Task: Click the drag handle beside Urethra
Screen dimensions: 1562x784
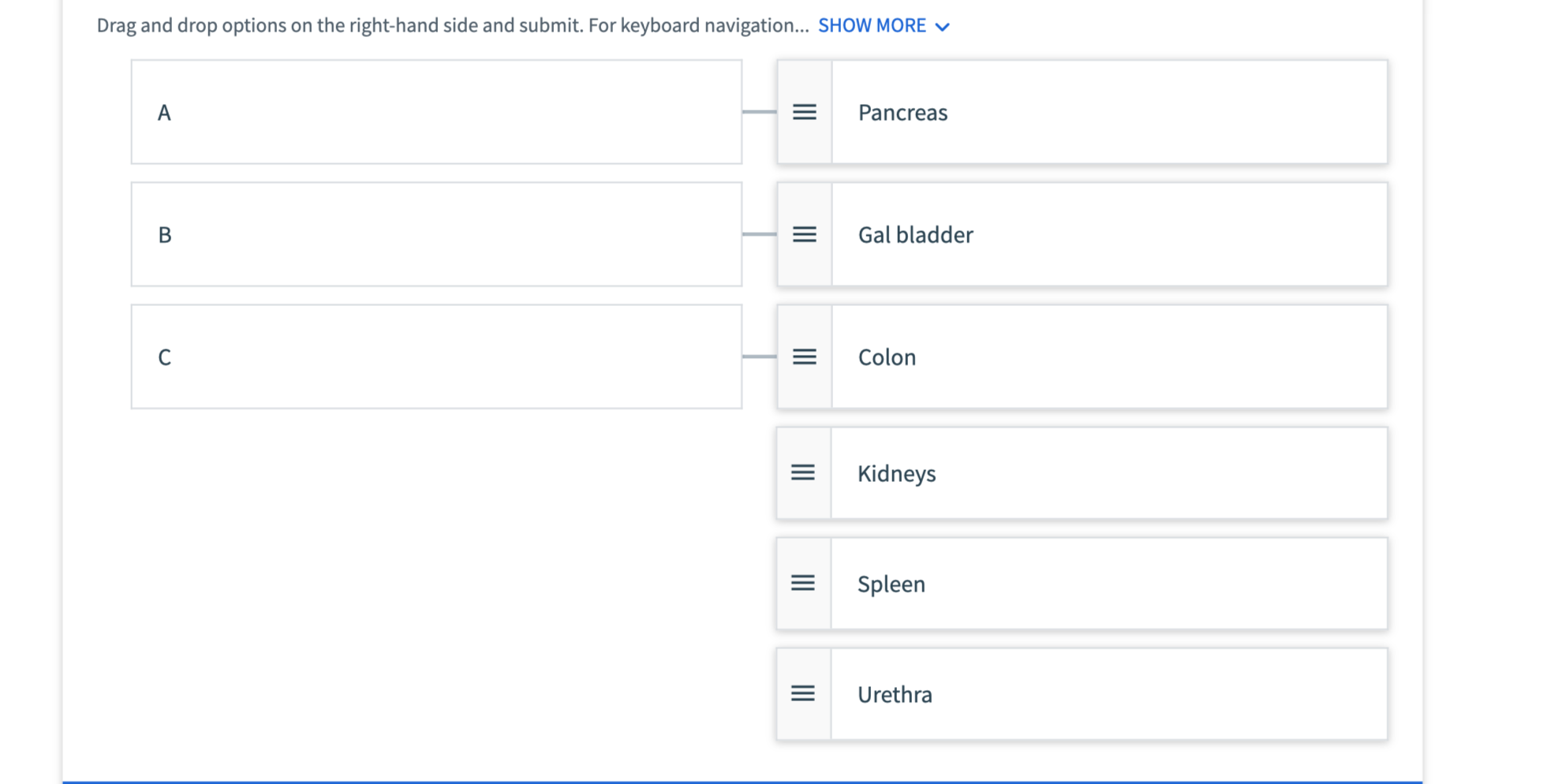Action: pos(803,693)
